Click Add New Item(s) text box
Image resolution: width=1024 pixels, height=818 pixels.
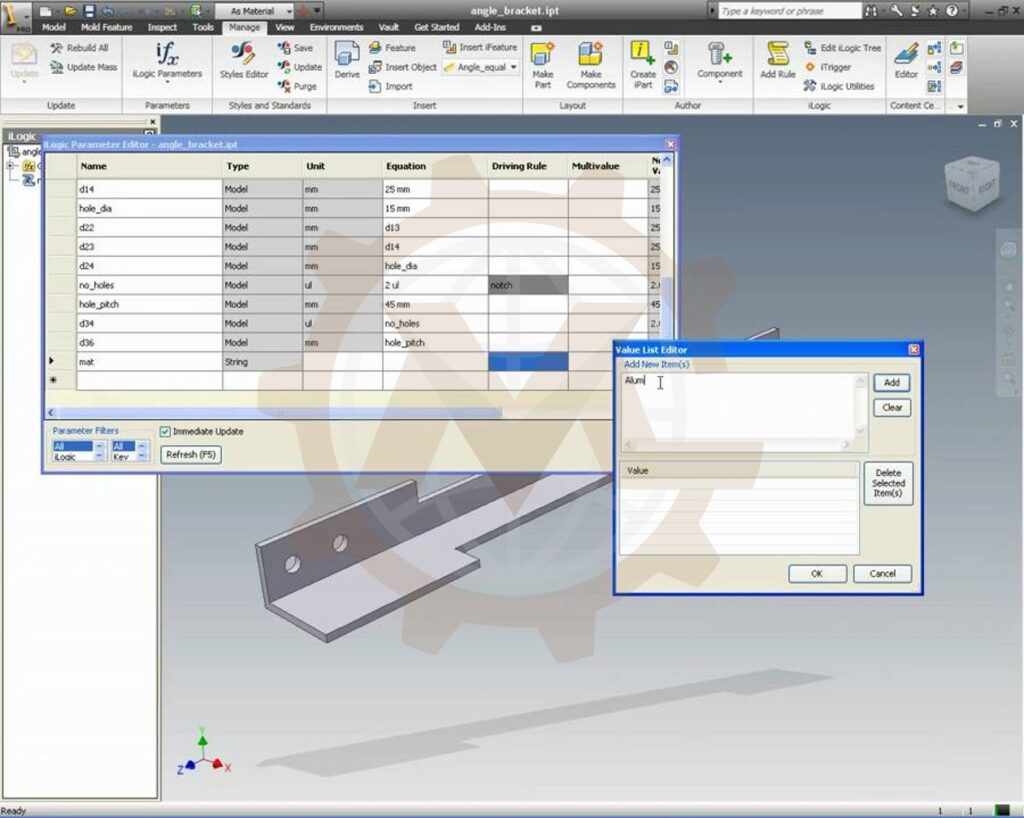[739, 405]
